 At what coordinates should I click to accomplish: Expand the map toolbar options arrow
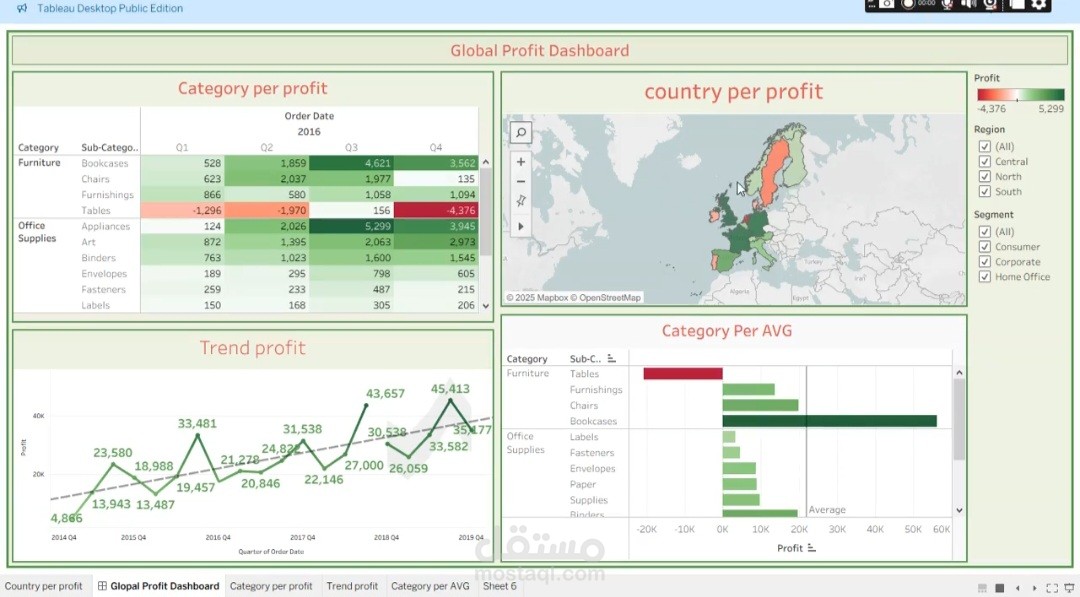521,226
